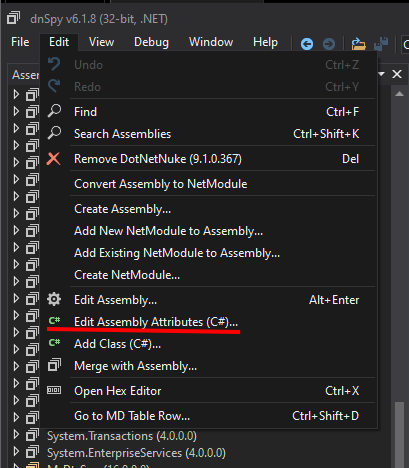Click the red X remove icon

53,159
